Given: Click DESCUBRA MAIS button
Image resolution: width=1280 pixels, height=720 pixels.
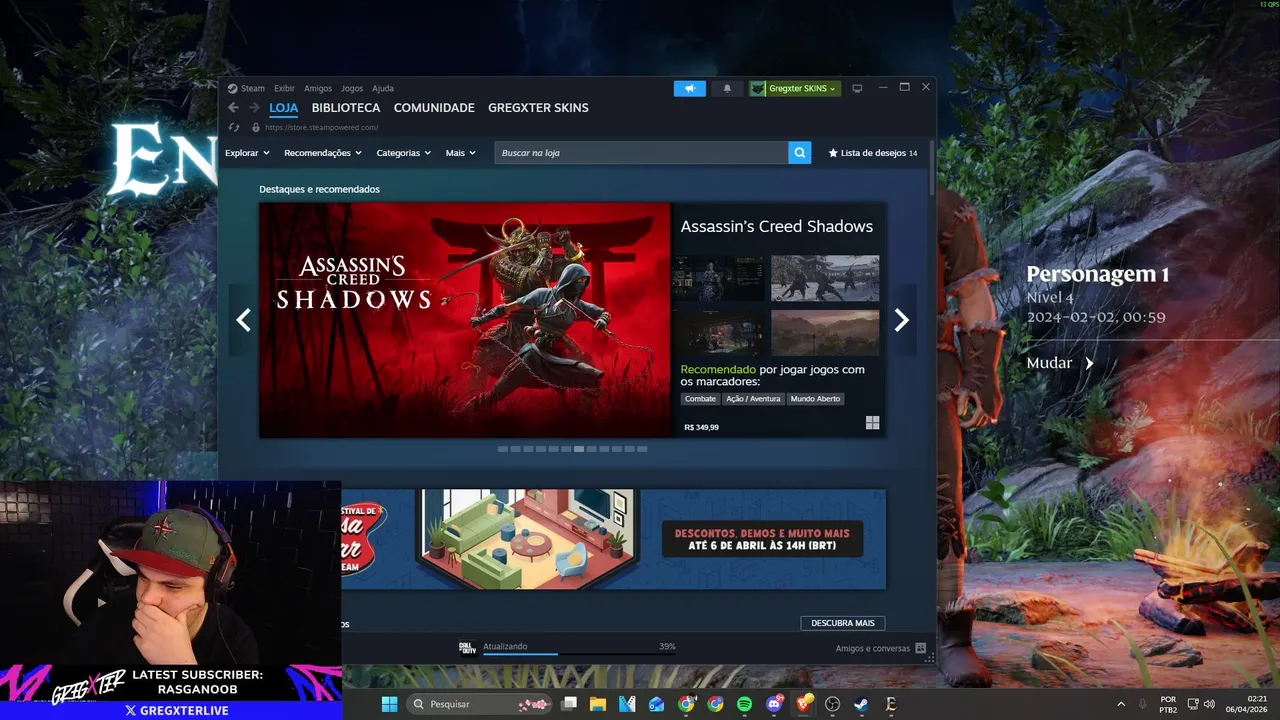Looking at the screenshot, I should coord(843,623).
